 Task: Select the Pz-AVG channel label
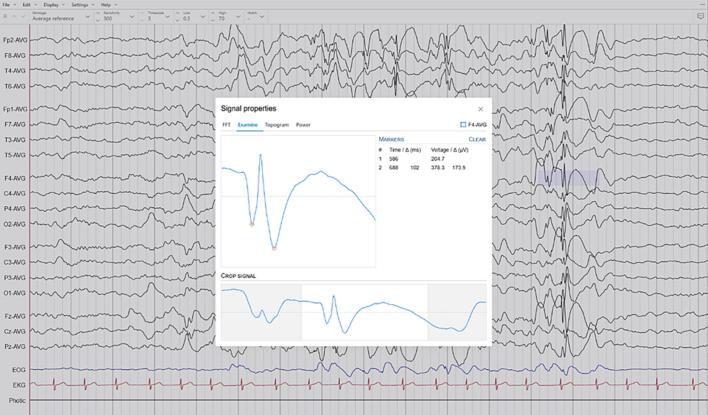tap(15, 347)
